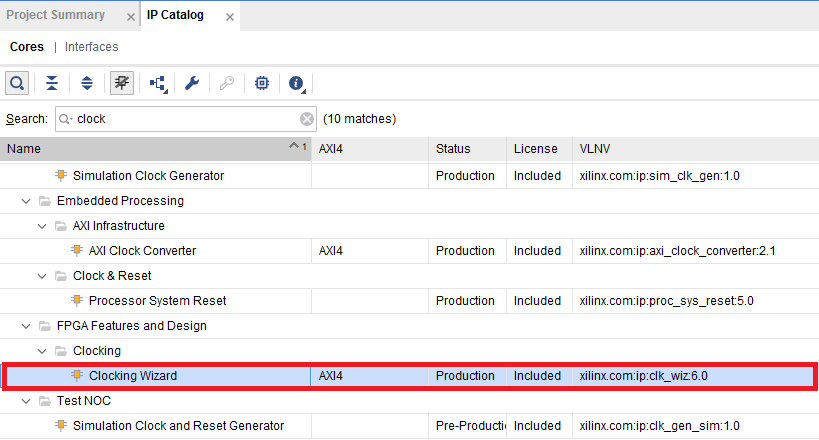Collapse the Clock & Reset folder

42,276
